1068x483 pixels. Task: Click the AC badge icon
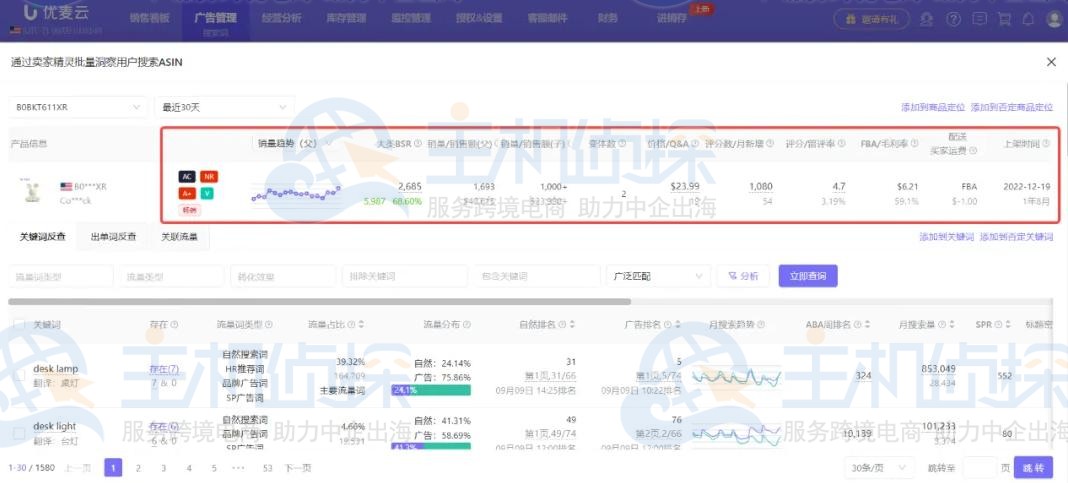187,176
